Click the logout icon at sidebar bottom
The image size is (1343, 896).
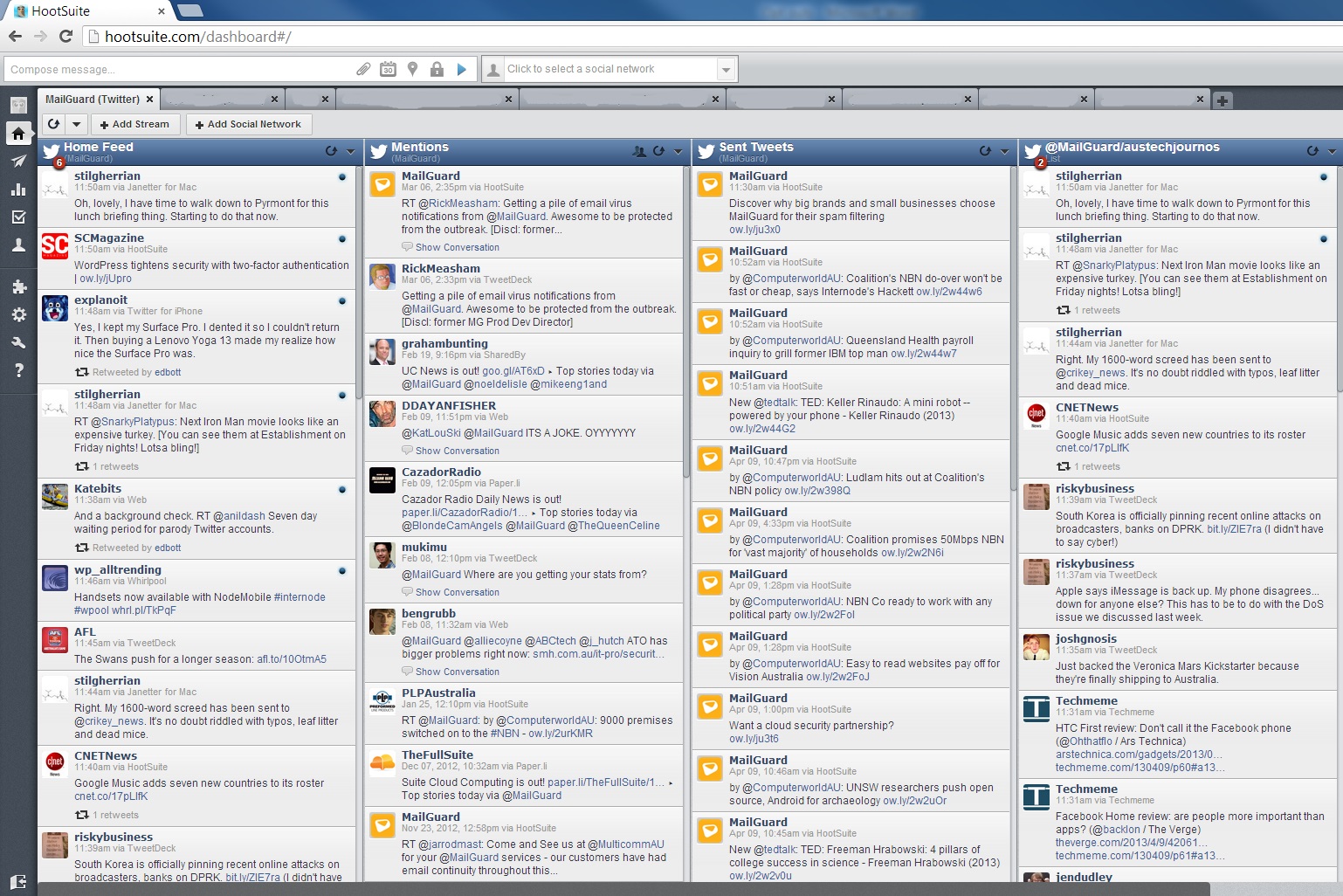tap(18, 881)
